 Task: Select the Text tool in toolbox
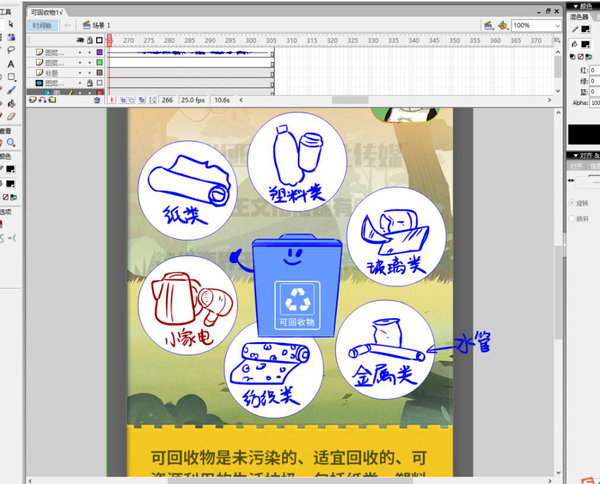tap(11, 62)
